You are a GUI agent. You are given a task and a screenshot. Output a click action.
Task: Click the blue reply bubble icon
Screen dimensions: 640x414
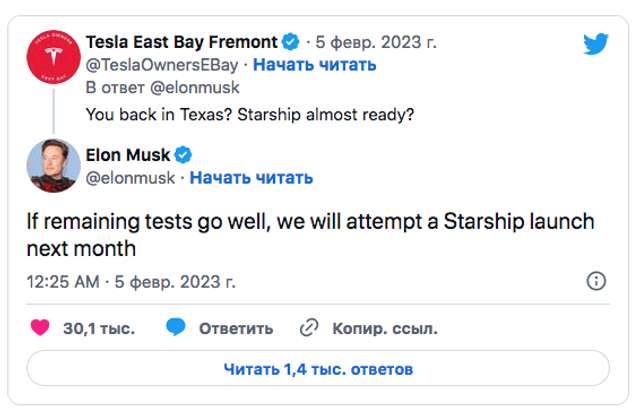(x=176, y=327)
